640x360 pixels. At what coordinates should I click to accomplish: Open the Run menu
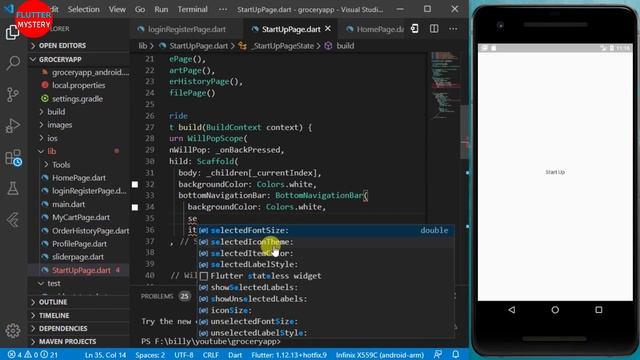pyautogui.click(x=161, y=9)
